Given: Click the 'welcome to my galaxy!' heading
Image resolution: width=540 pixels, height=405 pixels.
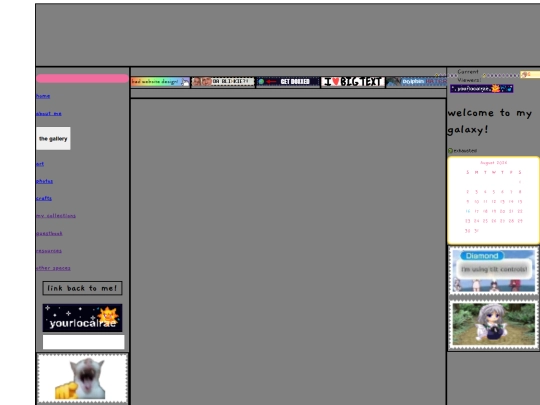Looking at the screenshot, I should pos(490,121).
